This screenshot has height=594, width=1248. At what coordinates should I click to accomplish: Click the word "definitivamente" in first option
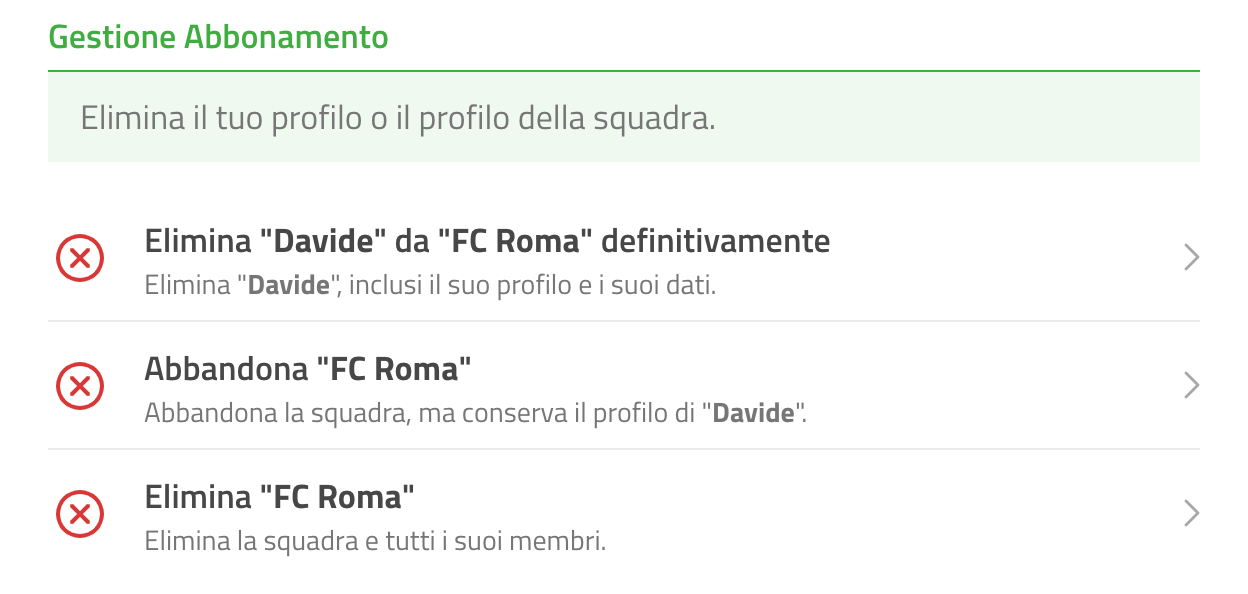[x=716, y=241]
